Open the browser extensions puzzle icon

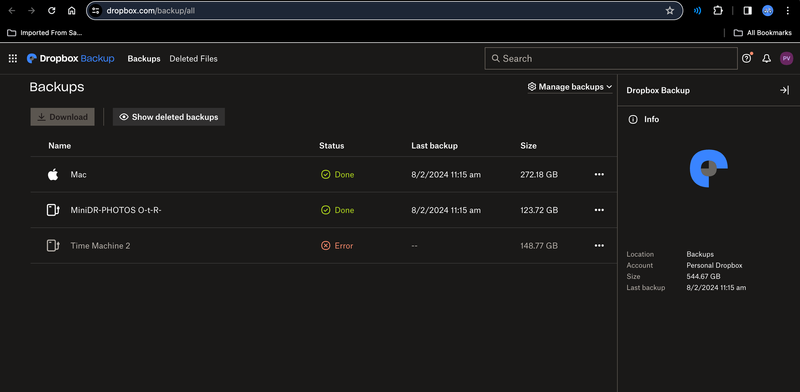(x=718, y=11)
